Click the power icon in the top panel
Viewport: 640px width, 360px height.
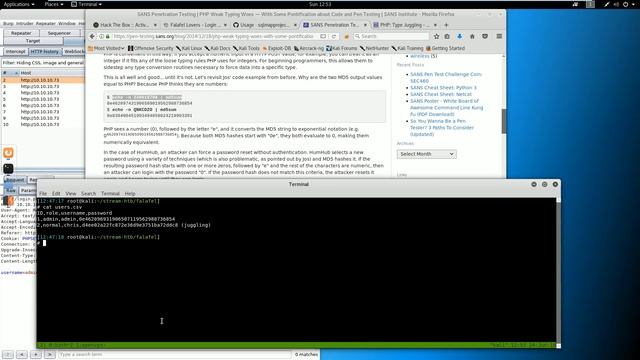[x=625, y=4]
